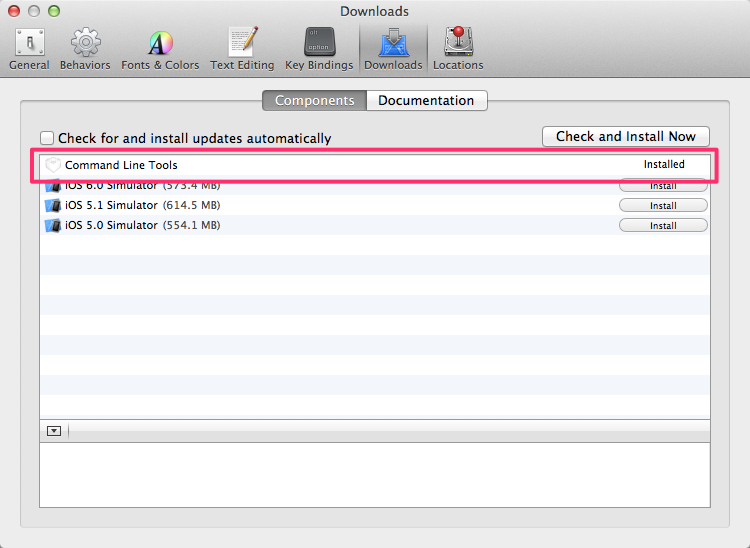This screenshot has width=750, height=548.
Task: Click the Command Line Tools package icon
Action: pos(53,165)
